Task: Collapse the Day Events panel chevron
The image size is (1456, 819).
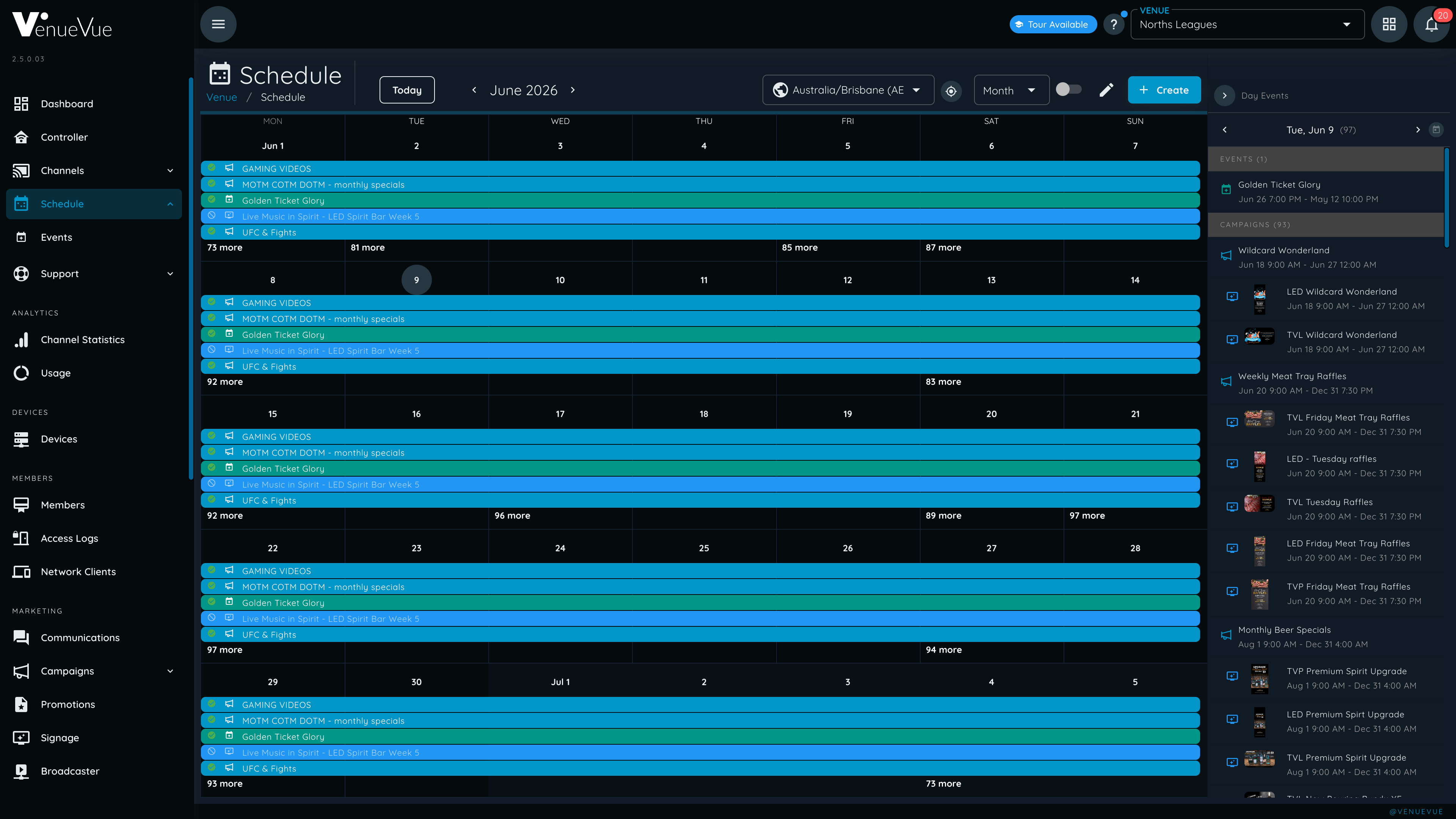Action: pyautogui.click(x=1224, y=96)
